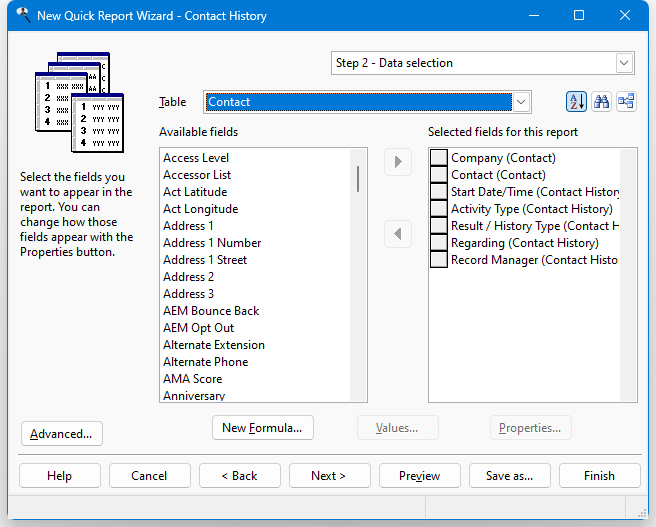Proceed with the Next > button
This screenshot has height=527, width=656.
coord(330,476)
